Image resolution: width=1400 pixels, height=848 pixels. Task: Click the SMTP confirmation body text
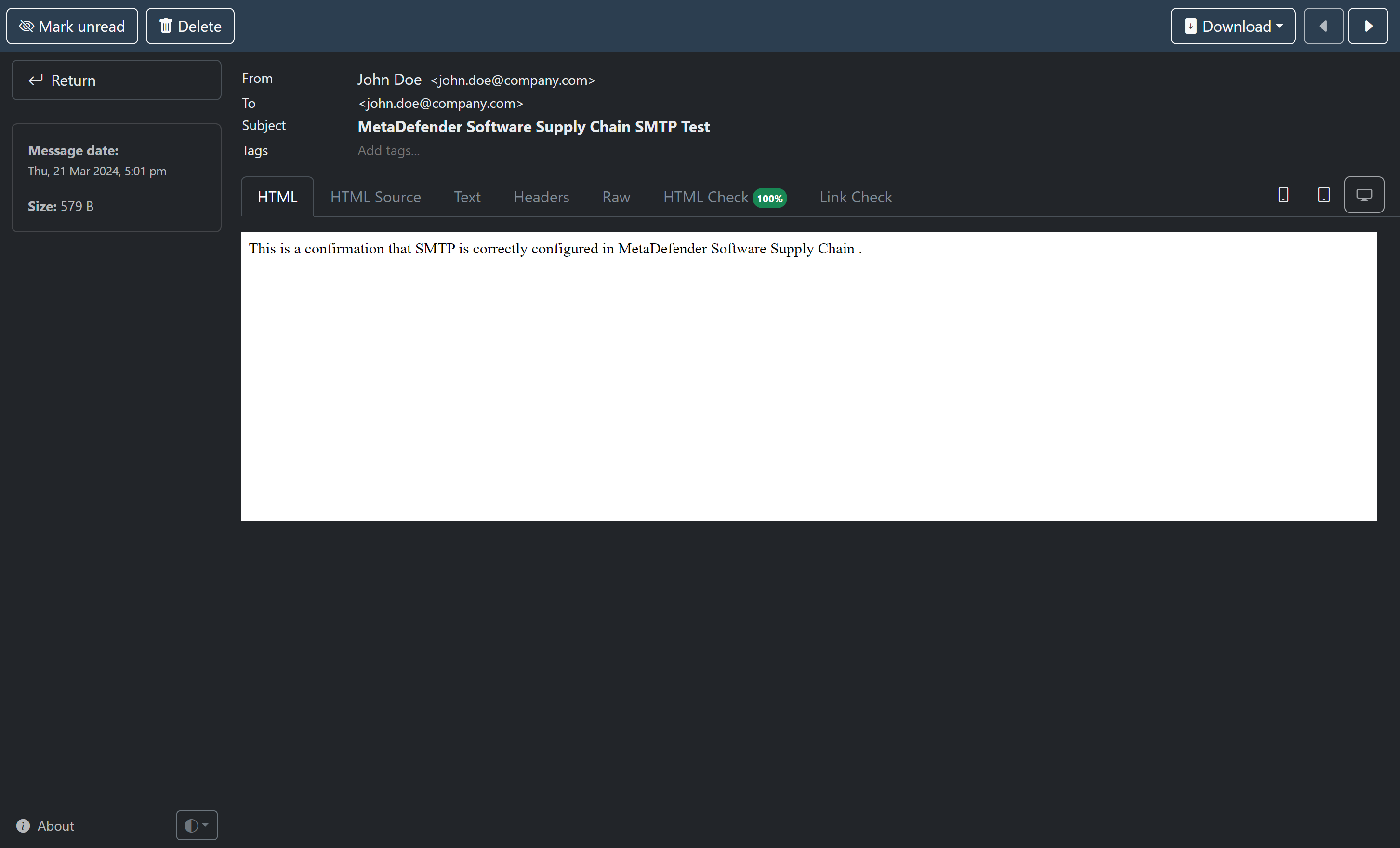tap(555, 249)
